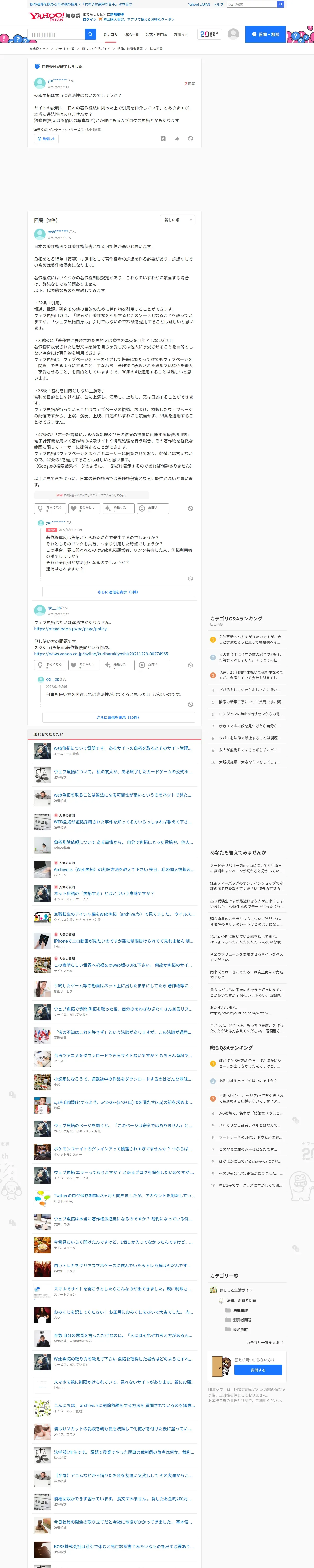Screen dimensions: 314x1568
Task: Mark msh******** answer as 面白い
Action: pyautogui.click(x=153, y=508)
